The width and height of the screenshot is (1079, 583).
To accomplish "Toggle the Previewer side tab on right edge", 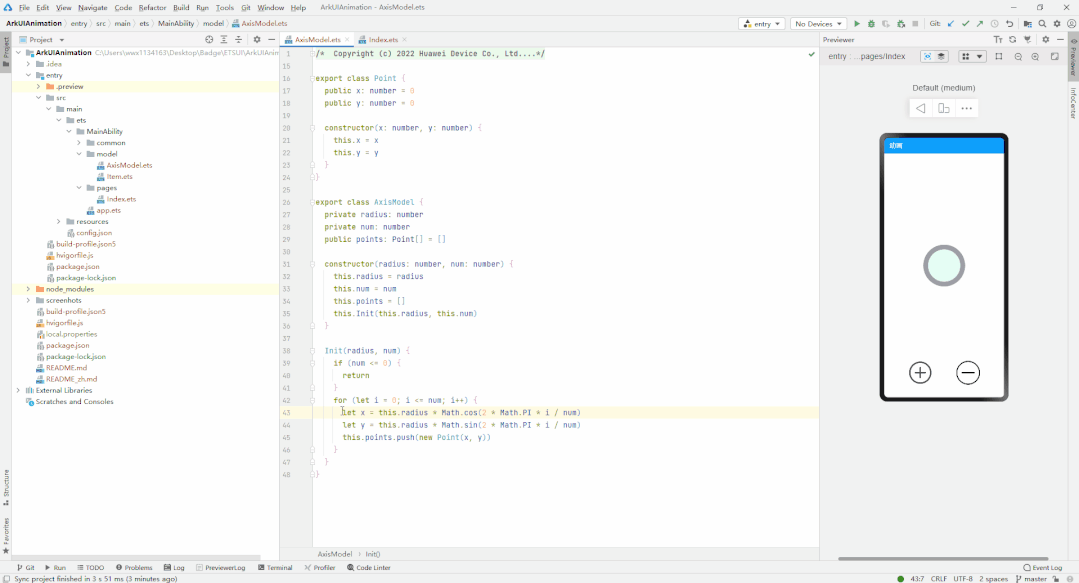I will click(x=1073, y=56).
